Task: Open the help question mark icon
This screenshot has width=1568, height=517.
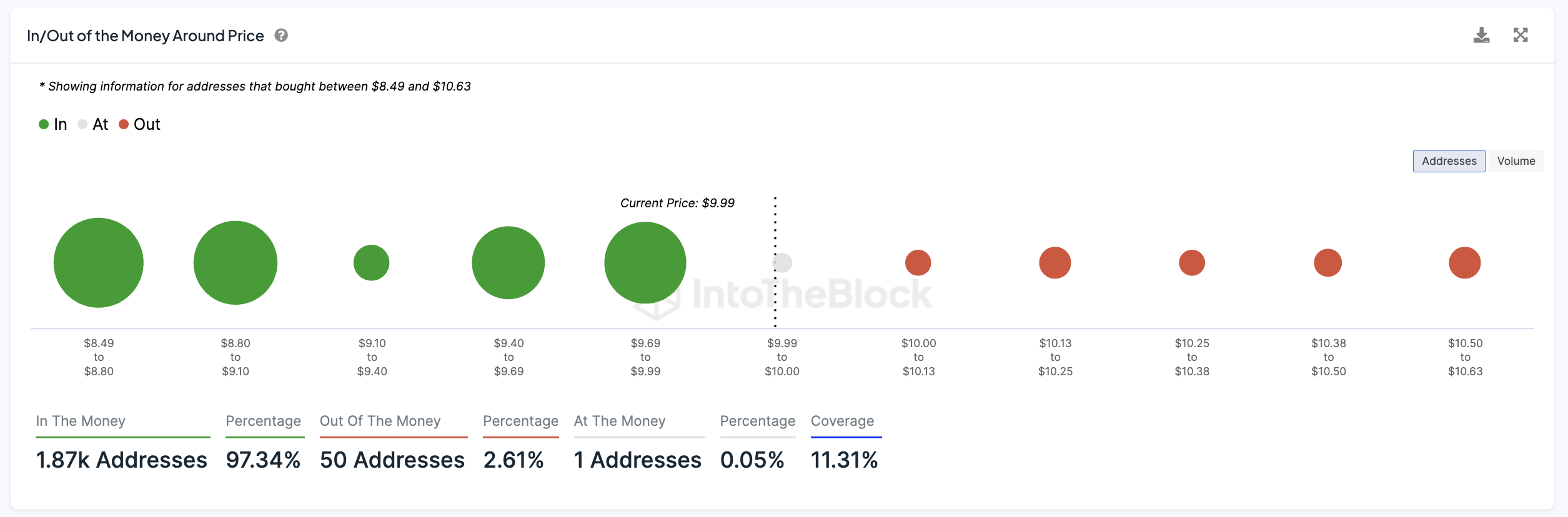Action: [281, 36]
